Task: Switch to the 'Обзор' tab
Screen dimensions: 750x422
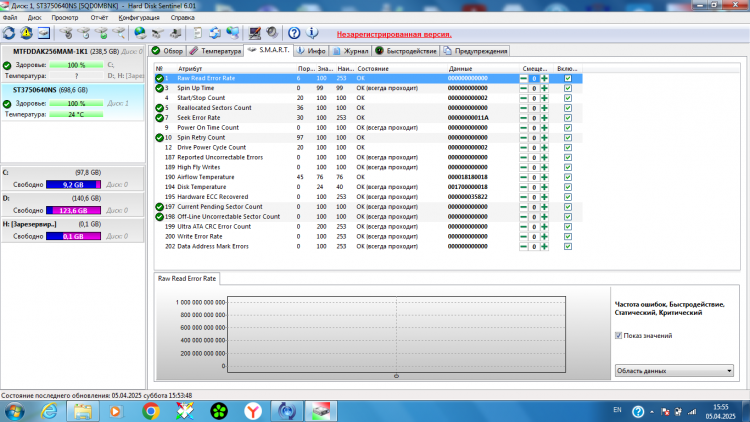Action: (x=167, y=51)
